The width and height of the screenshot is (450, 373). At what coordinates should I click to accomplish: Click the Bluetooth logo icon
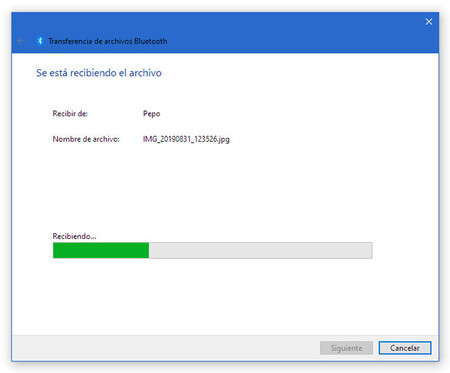point(40,41)
